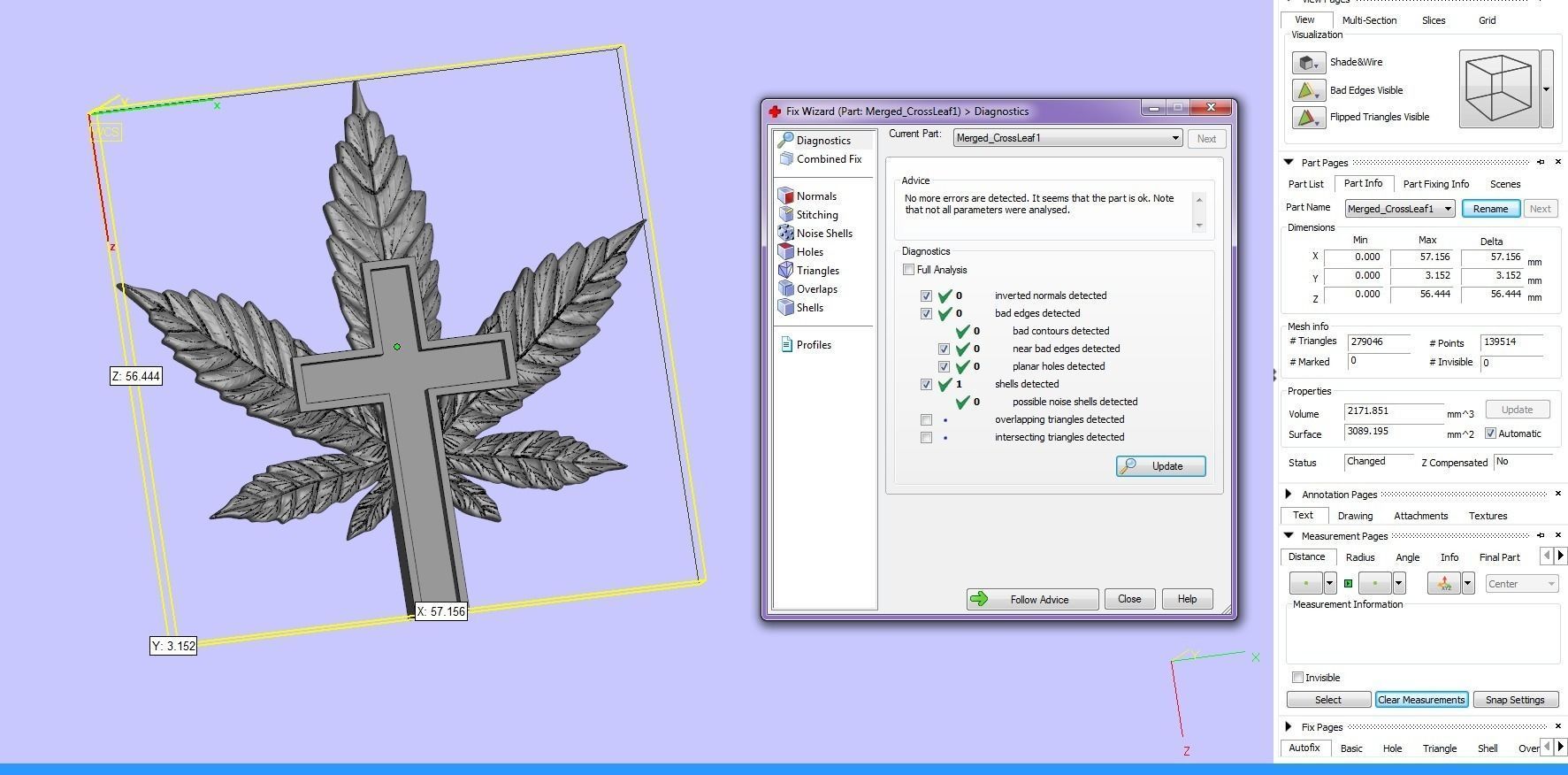
Task: Click the Rename button
Action: point(1490,209)
